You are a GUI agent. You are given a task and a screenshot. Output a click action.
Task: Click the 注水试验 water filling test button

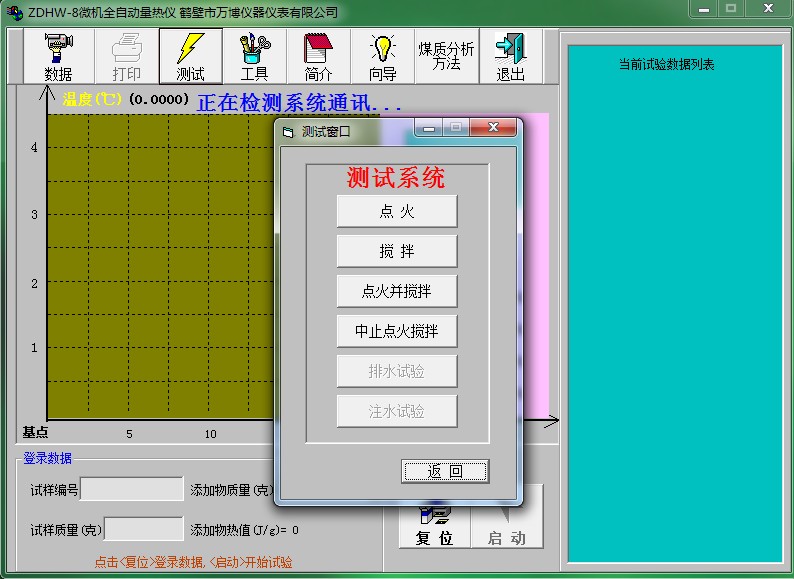pyautogui.click(x=397, y=411)
